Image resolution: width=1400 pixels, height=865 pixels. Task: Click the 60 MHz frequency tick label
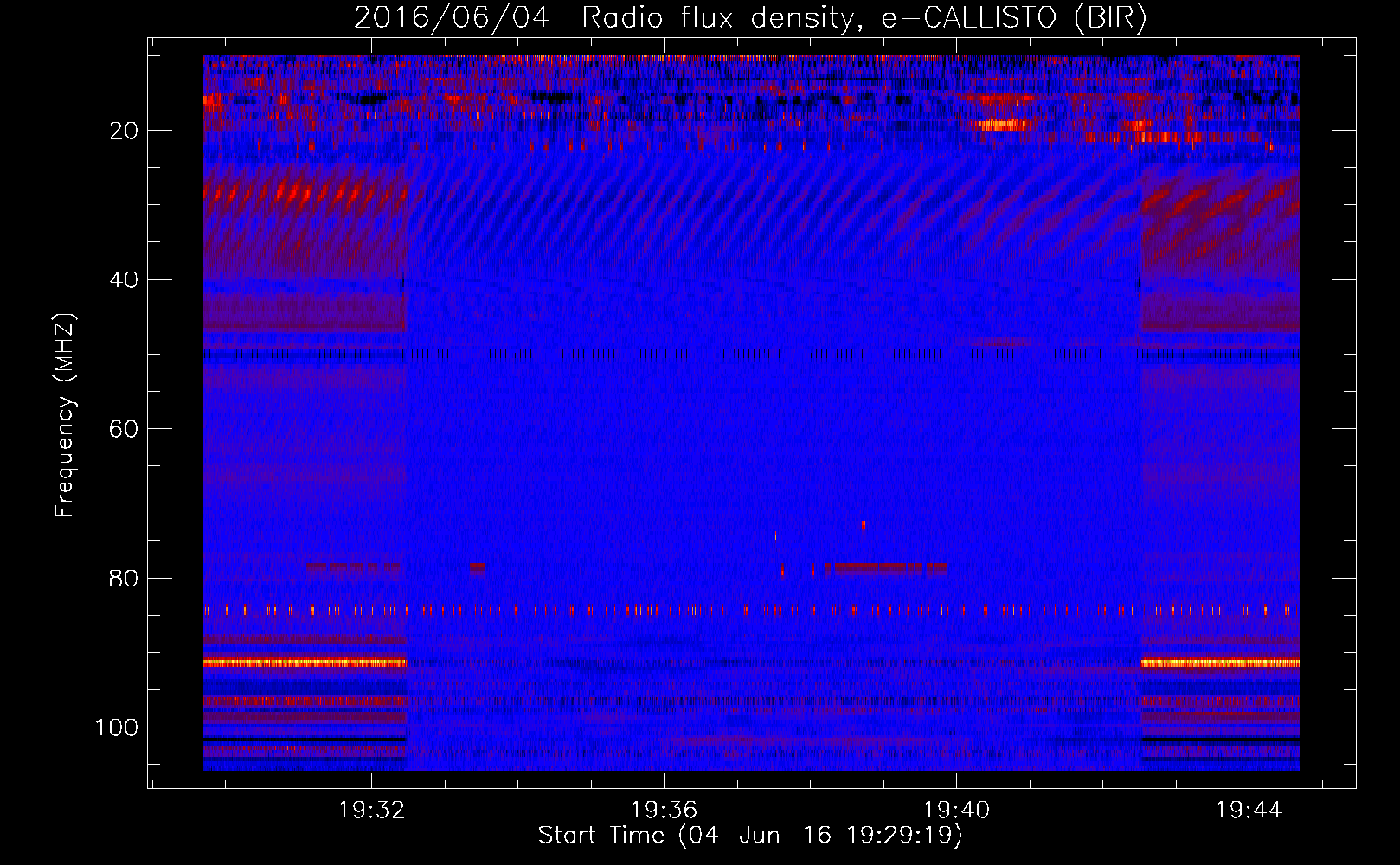point(125,429)
